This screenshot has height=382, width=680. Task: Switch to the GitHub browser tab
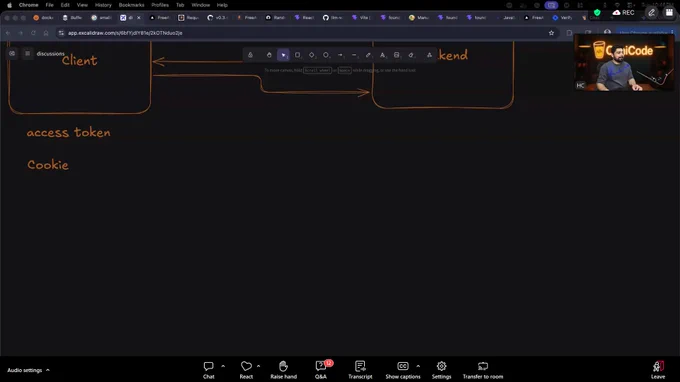[332, 18]
